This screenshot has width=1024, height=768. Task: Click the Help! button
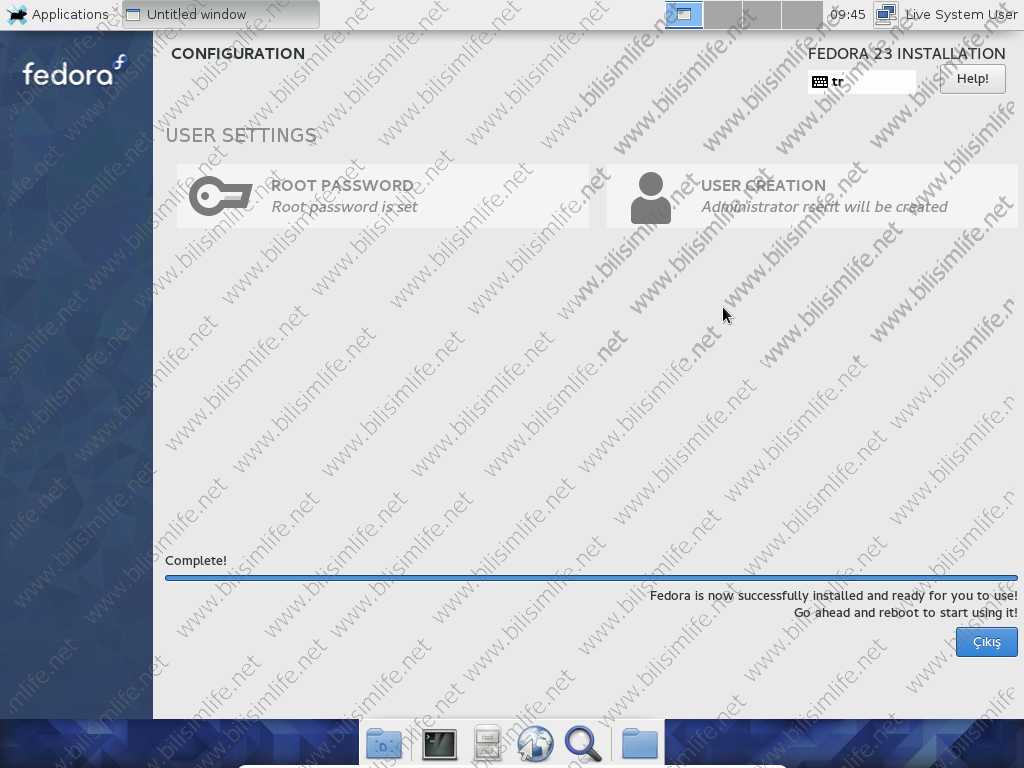pyautogui.click(x=972, y=79)
